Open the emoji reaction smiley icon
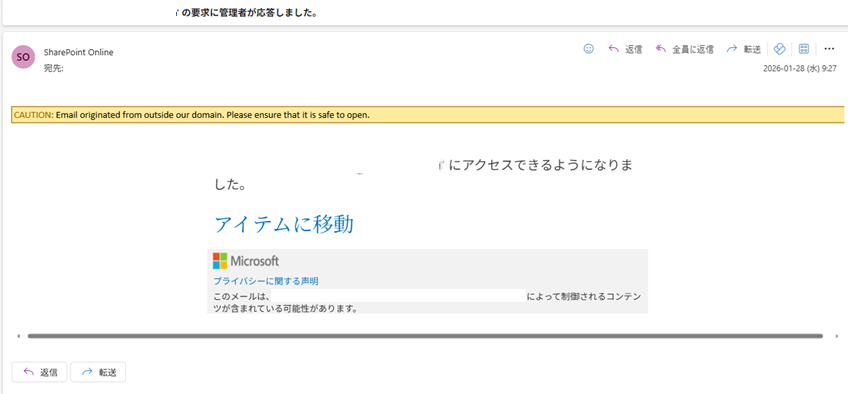 tap(588, 49)
